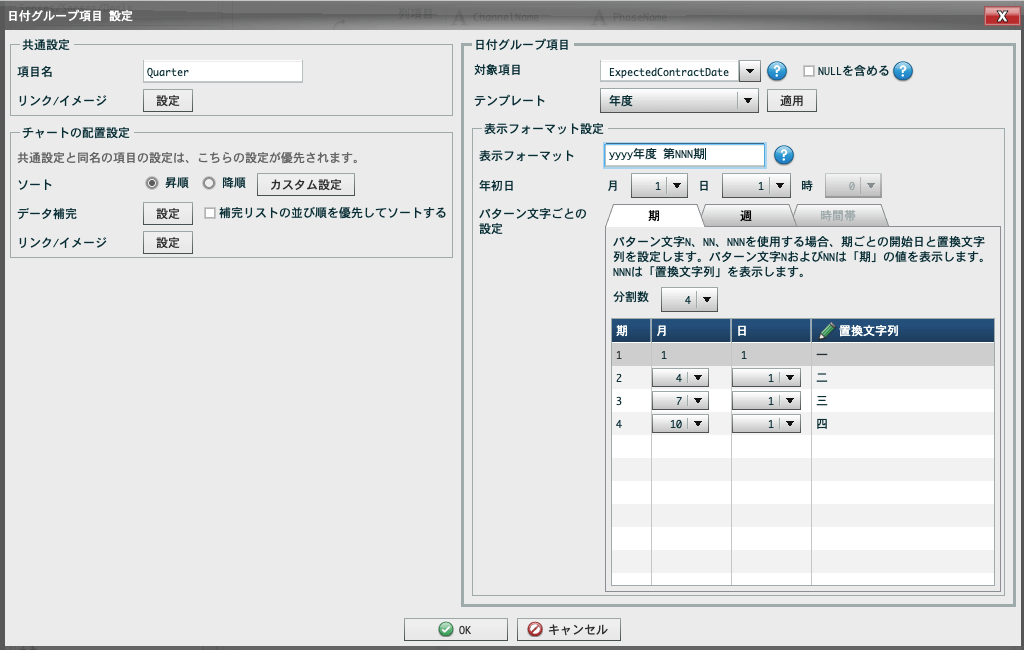Click help icon beside NULLを含める
The image size is (1024, 650).
903,71
